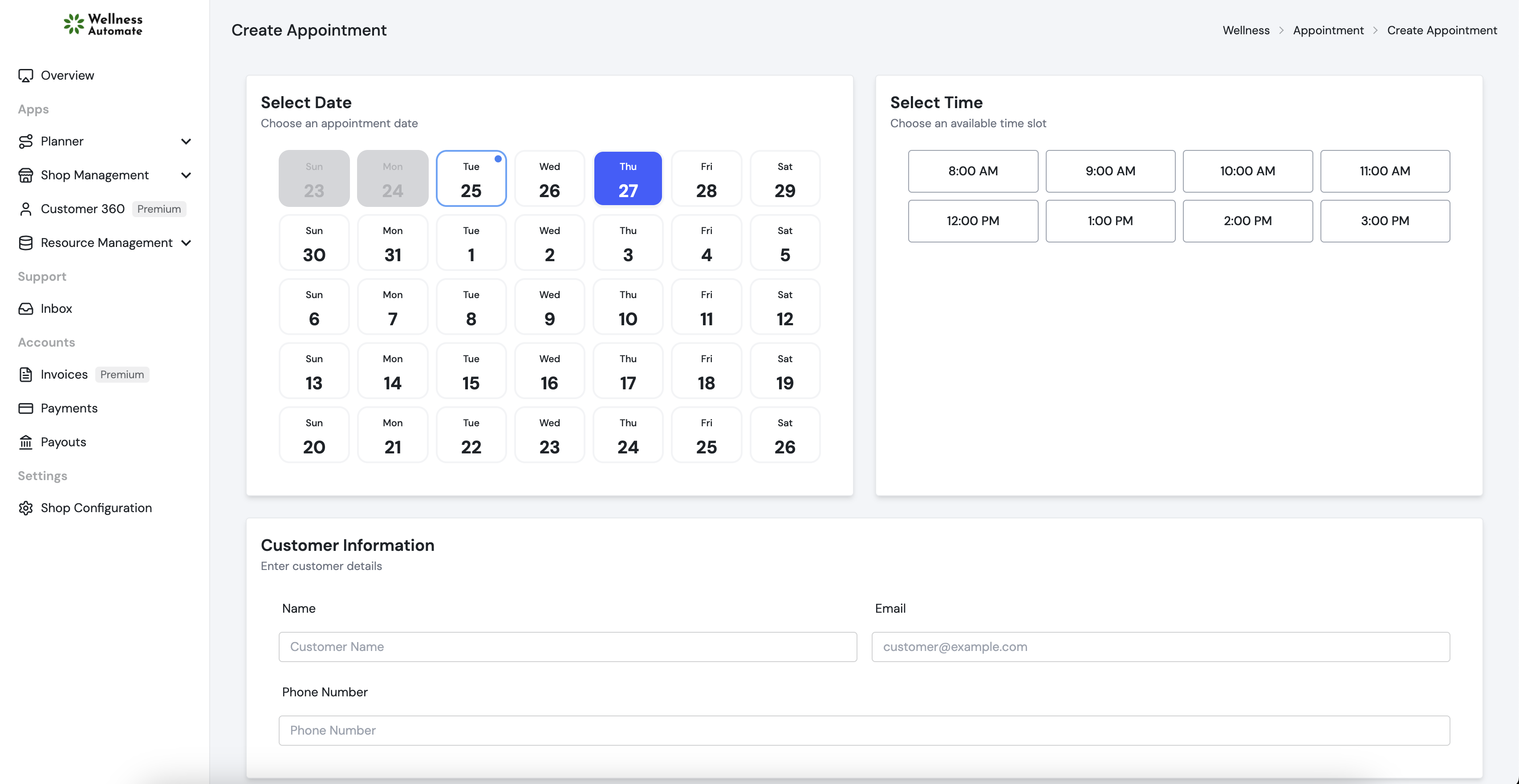This screenshot has height=784, width=1519.
Task: Click the Resource Management database icon
Action: coord(26,242)
